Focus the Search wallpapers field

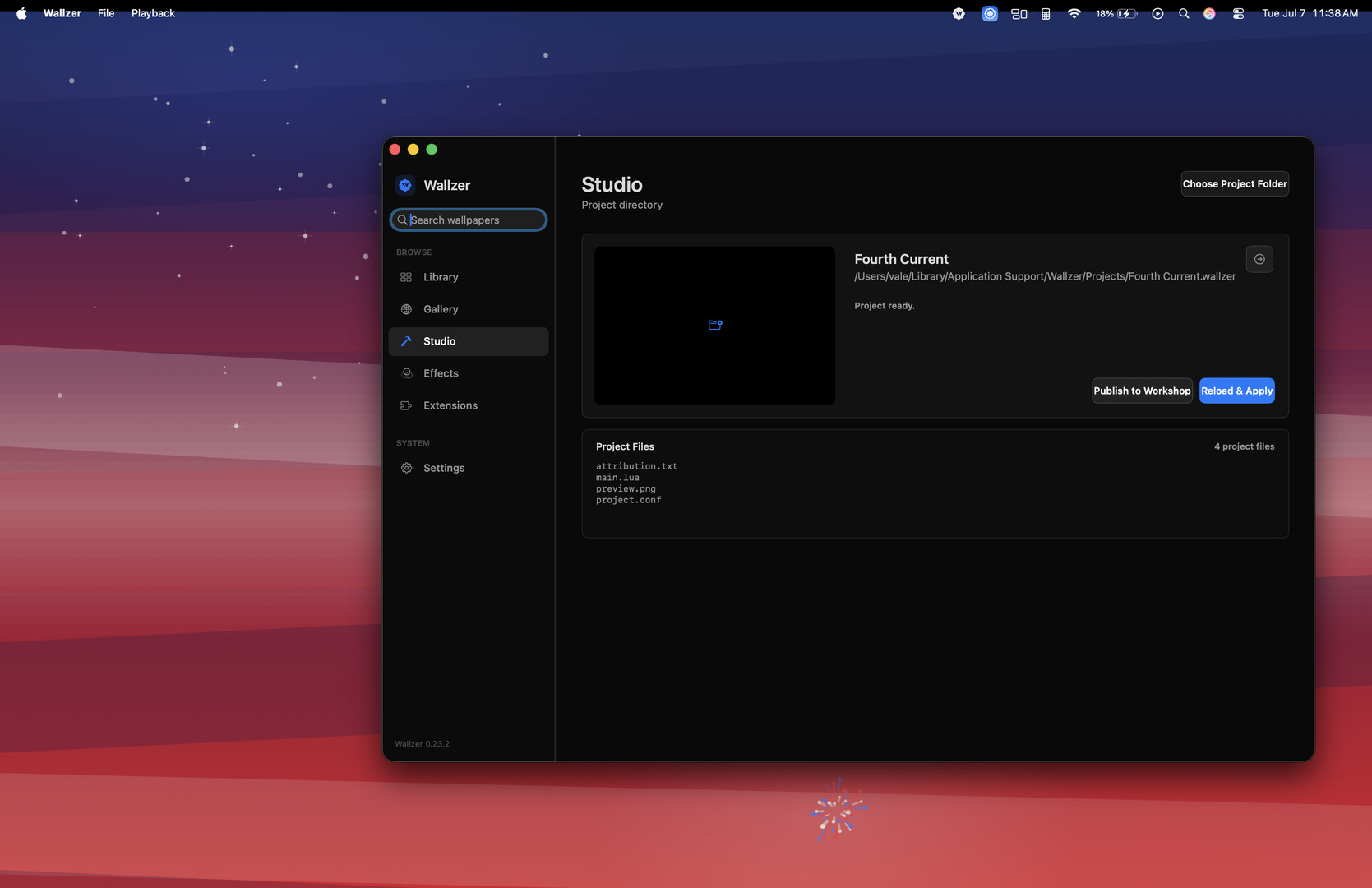tap(468, 220)
